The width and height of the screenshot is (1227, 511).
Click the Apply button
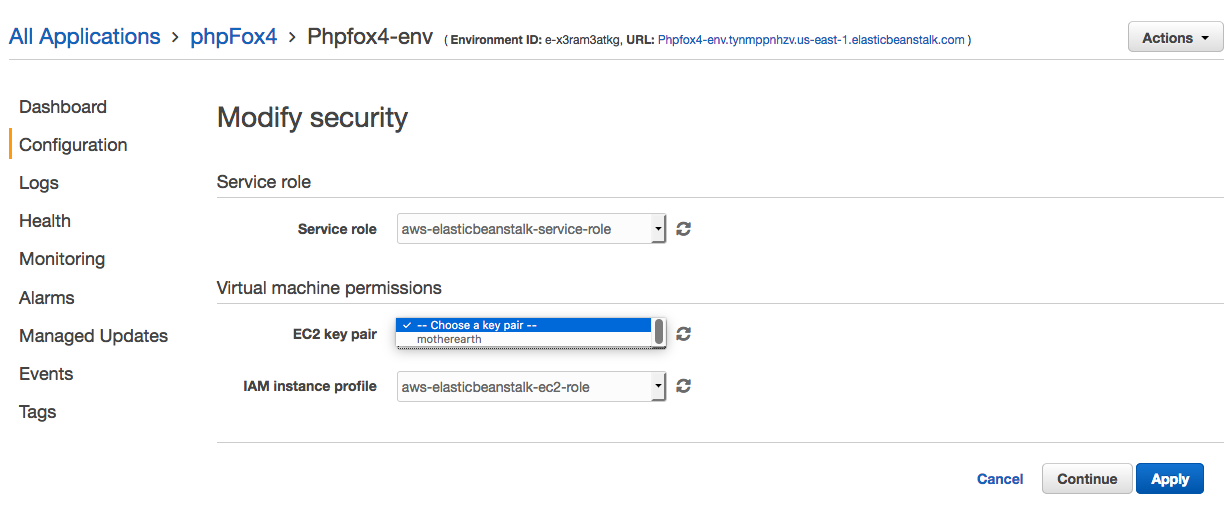1169,479
